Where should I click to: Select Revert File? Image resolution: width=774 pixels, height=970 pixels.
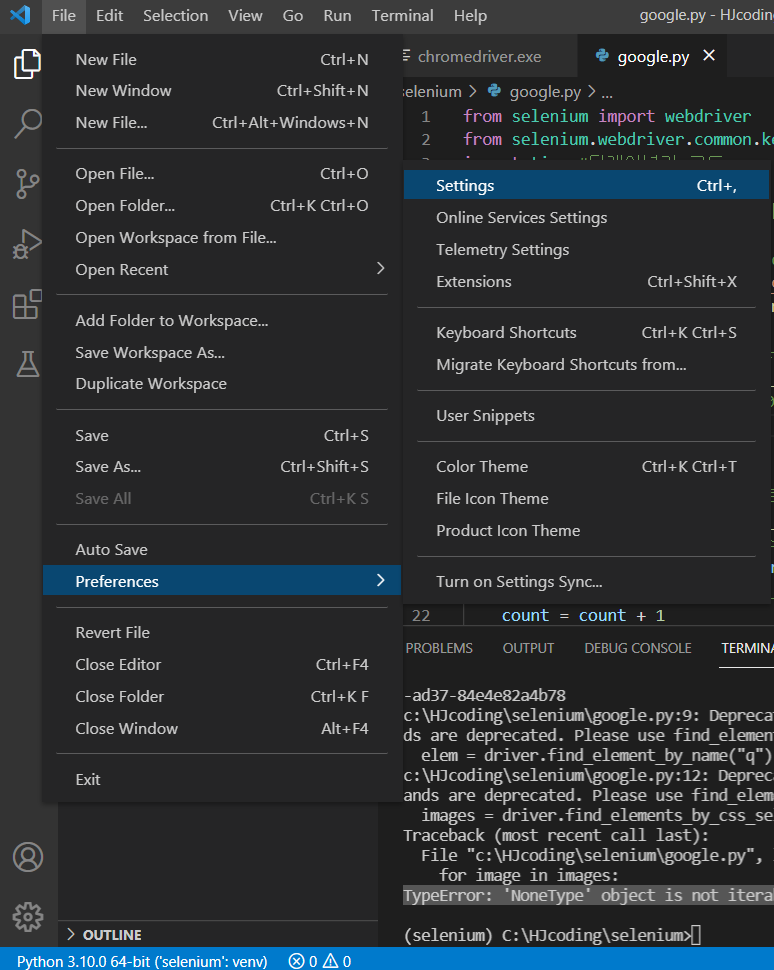click(x=221, y=632)
